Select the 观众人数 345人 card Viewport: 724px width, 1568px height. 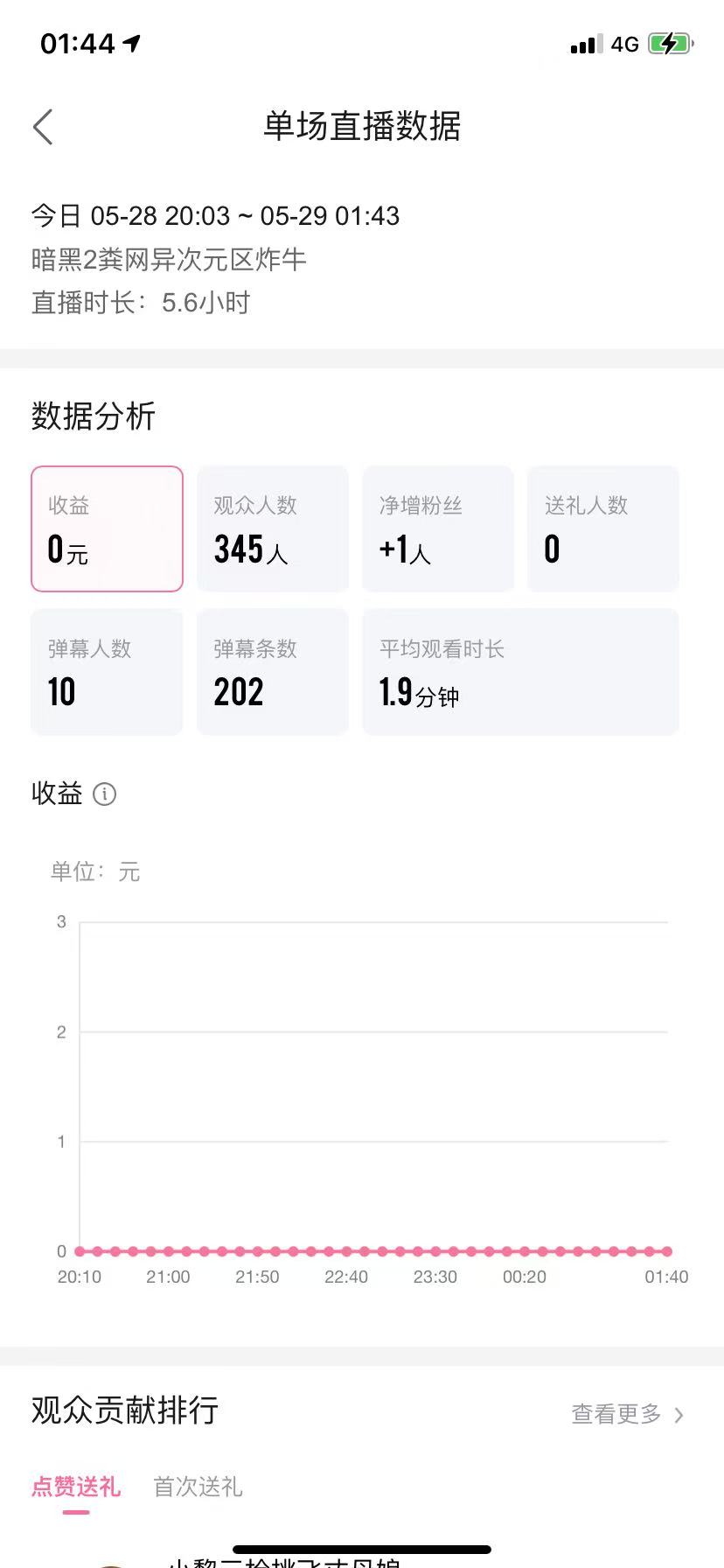pyautogui.click(x=273, y=528)
